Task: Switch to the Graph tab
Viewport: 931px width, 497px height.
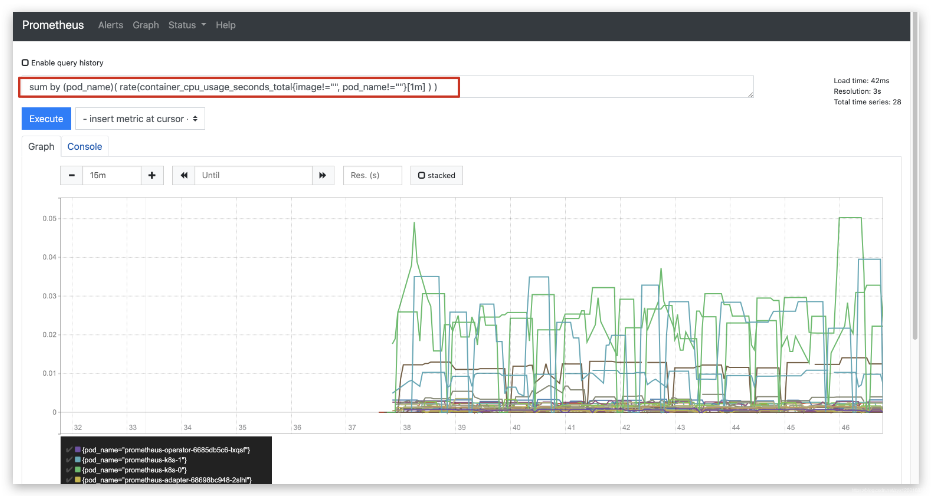Action: click(41, 147)
